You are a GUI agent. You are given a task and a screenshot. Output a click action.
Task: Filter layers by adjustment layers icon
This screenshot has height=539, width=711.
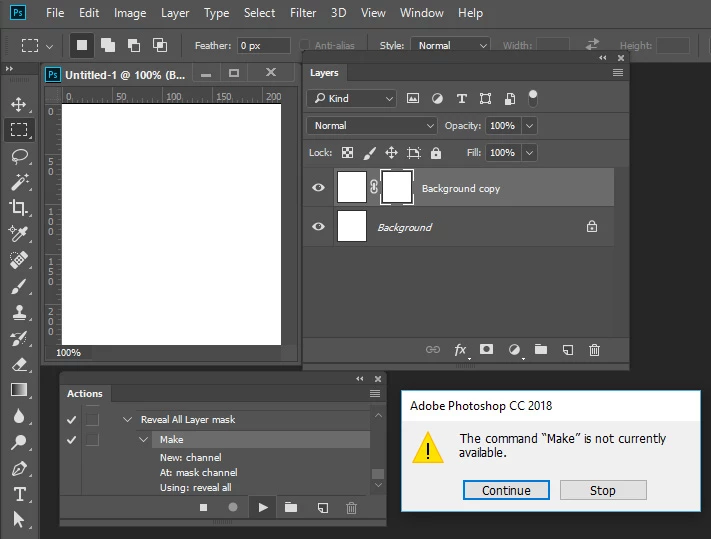(437, 98)
